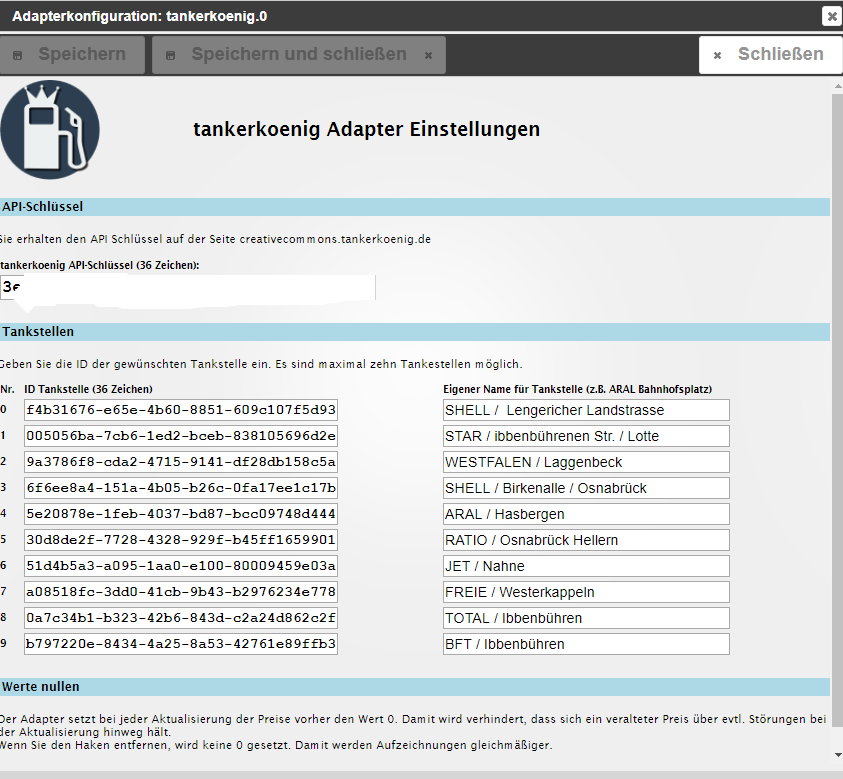
Task: Edit station ID field starting f4b31676
Action: pyautogui.click(x=181, y=410)
